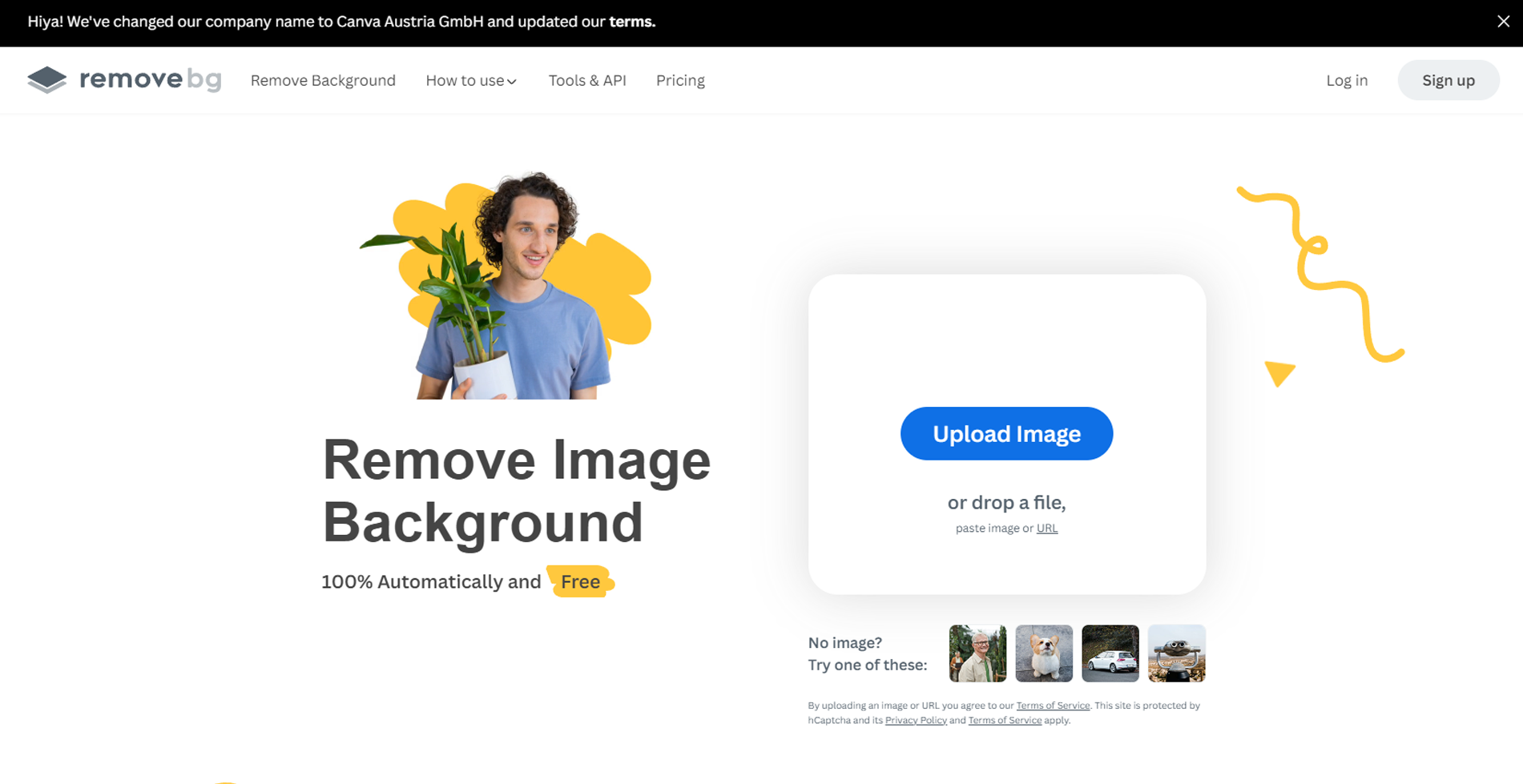
Task: Open Terms of Service after 'agree to our'
Action: [1053, 706]
